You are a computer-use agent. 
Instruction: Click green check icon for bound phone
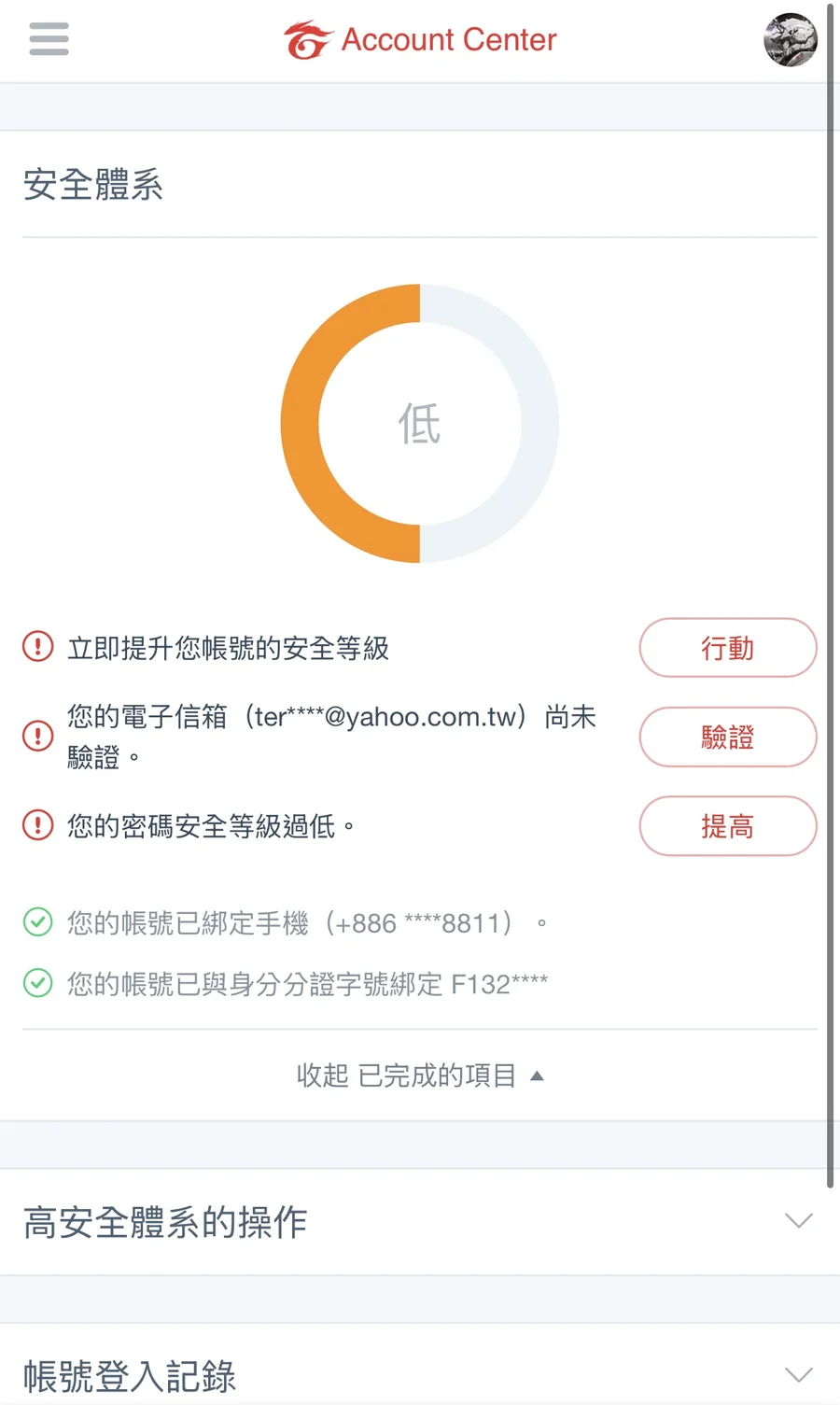(x=37, y=922)
